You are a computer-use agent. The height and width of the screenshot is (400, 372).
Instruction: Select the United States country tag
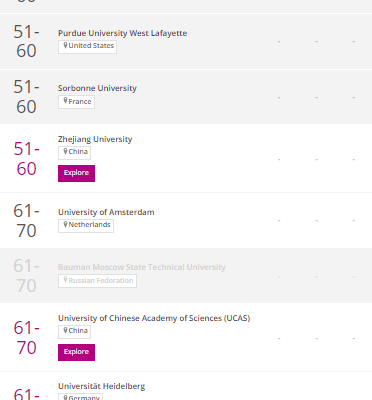[x=87, y=47]
